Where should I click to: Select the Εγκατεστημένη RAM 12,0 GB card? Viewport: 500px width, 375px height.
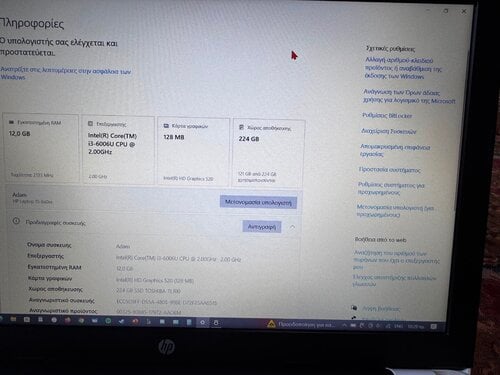point(41,148)
